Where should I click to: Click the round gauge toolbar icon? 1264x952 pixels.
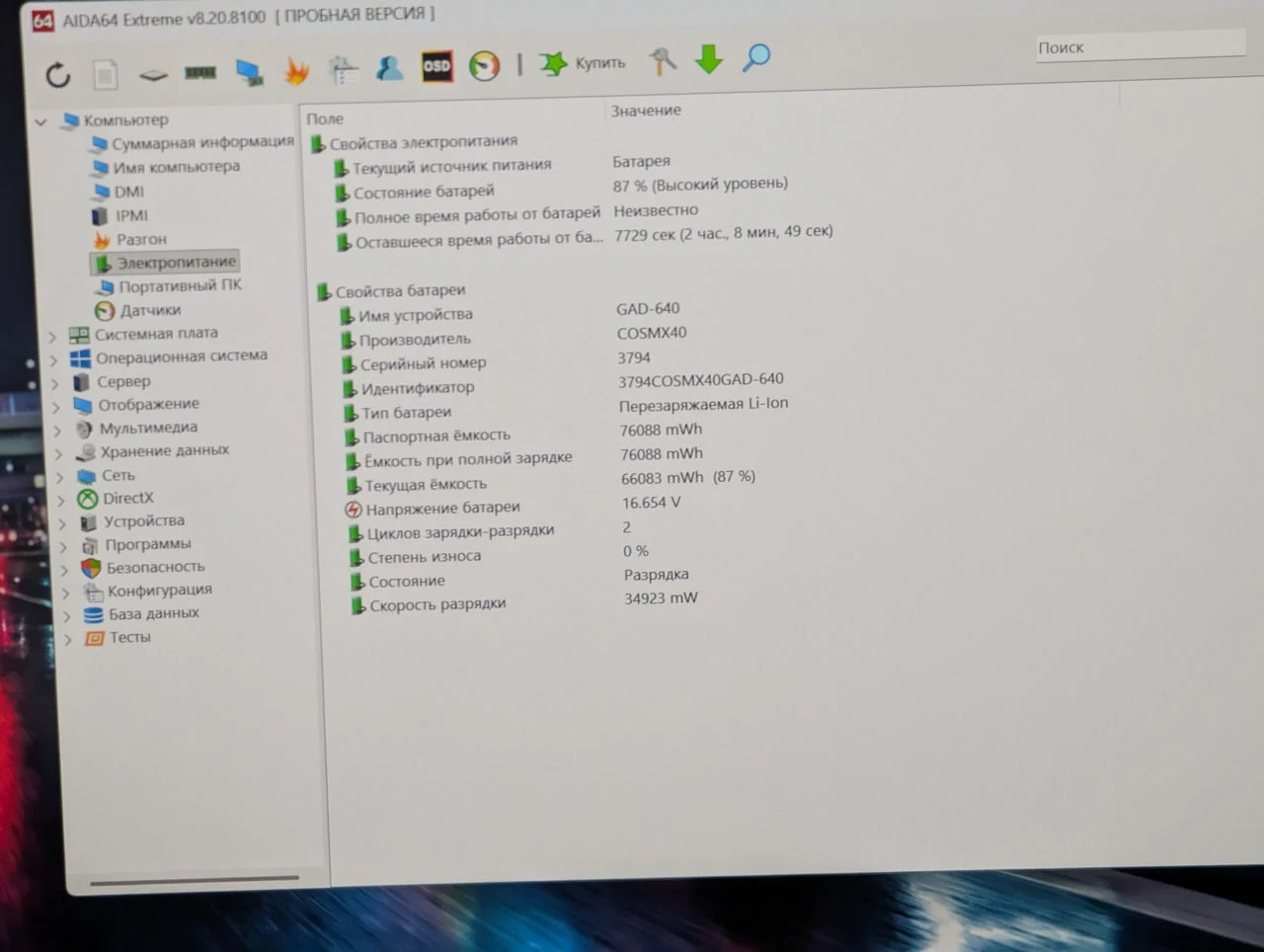[484, 66]
